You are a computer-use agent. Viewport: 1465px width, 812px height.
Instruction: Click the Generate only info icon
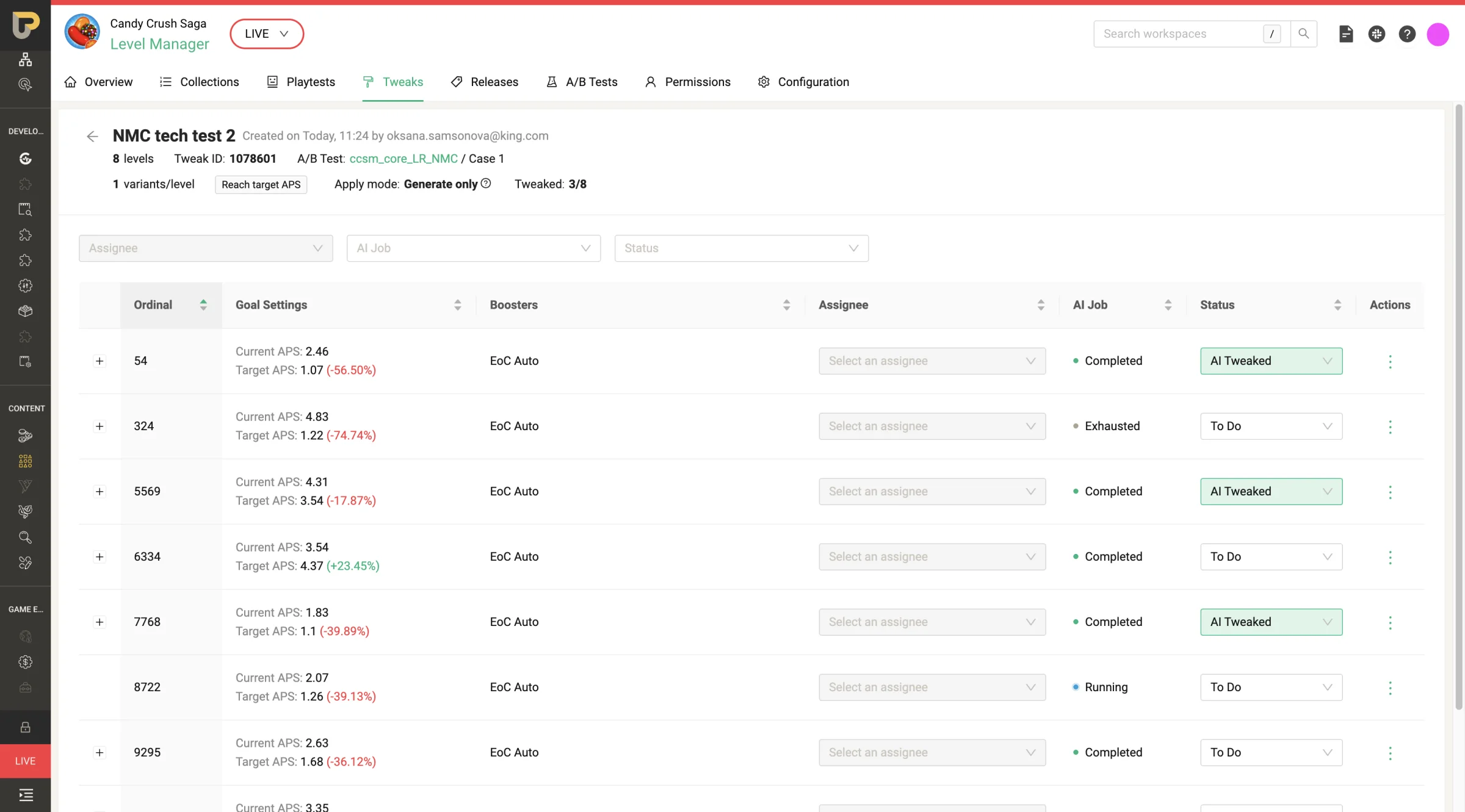click(x=486, y=184)
